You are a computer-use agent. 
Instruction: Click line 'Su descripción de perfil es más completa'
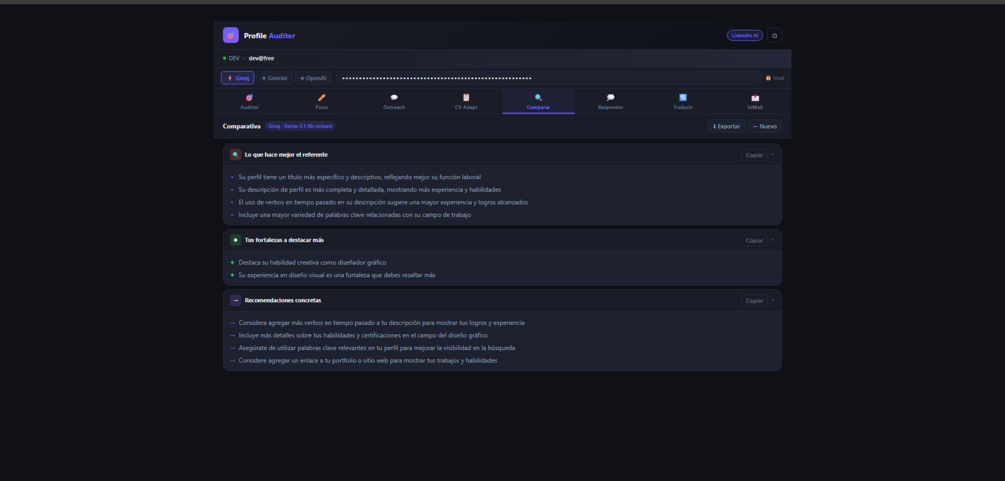click(x=370, y=190)
